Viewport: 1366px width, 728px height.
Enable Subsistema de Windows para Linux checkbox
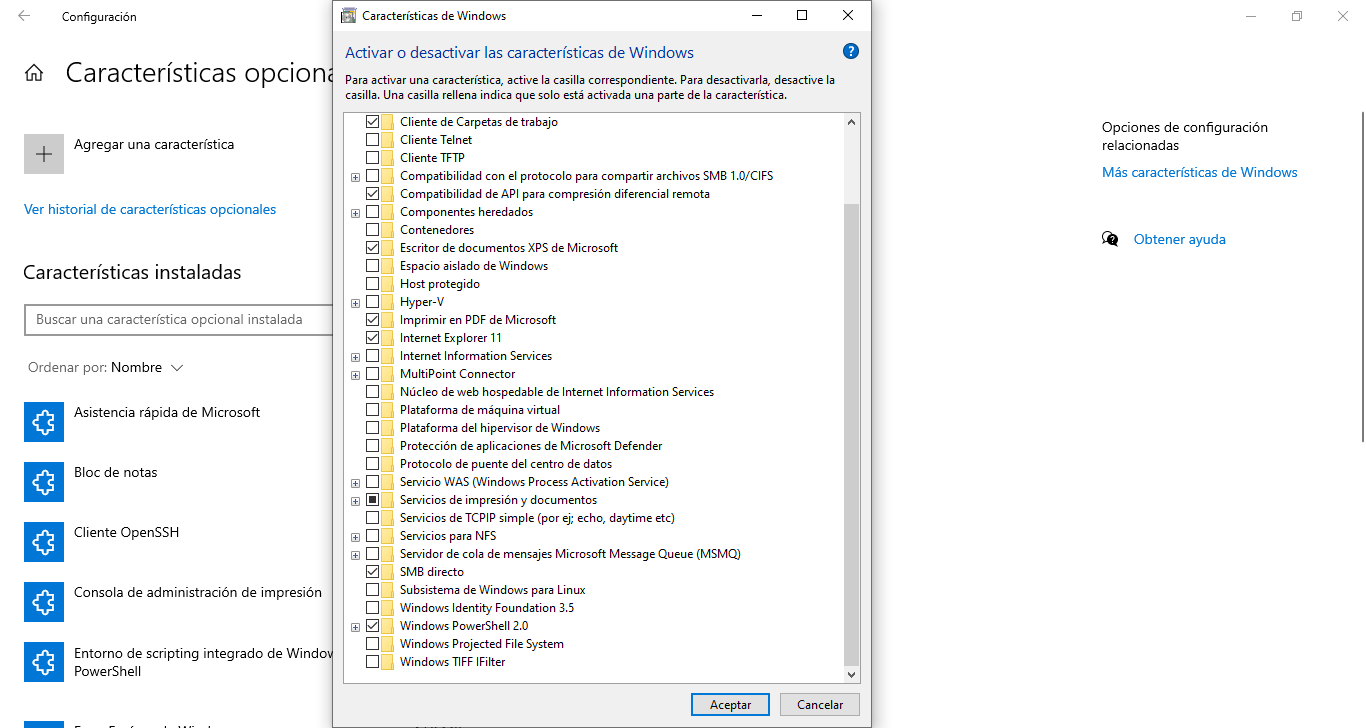(x=373, y=590)
